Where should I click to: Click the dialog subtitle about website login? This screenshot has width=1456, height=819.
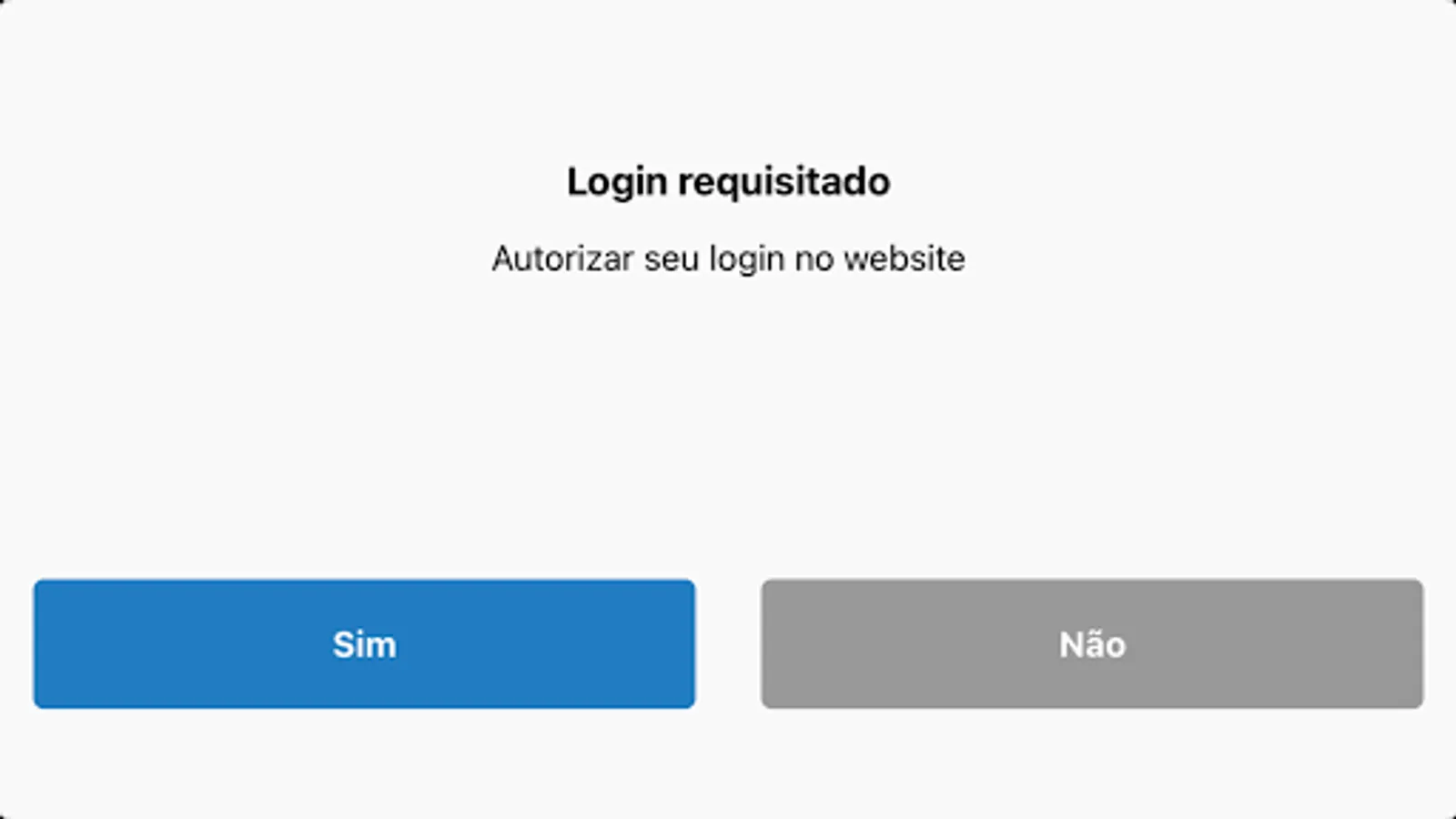point(728,259)
